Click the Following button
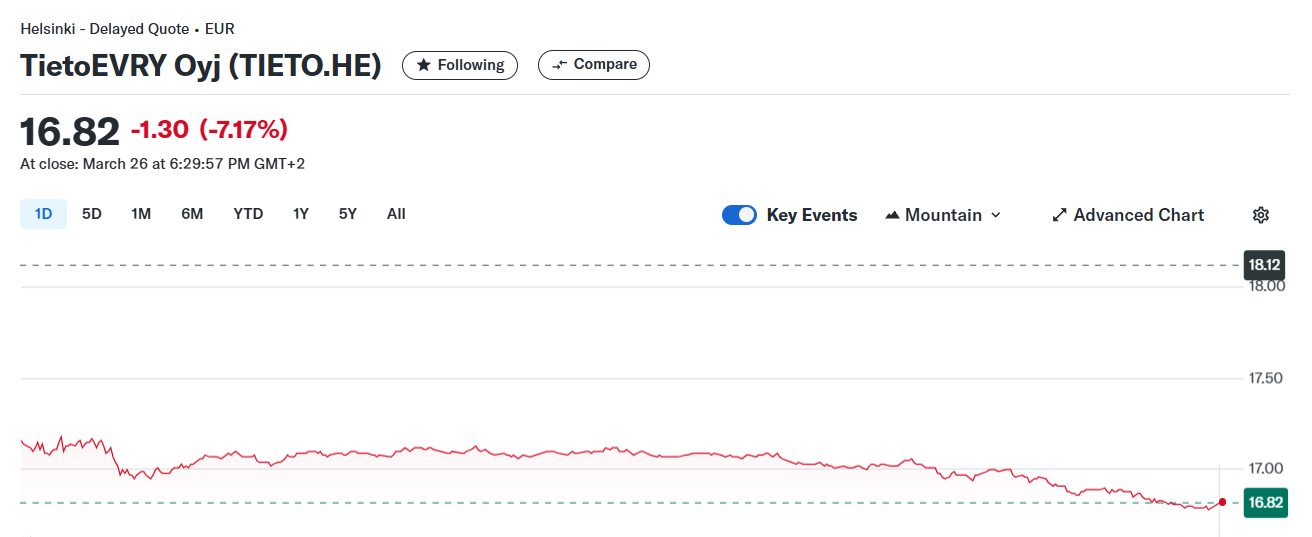The image size is (1312, 537). click(460, 65)
